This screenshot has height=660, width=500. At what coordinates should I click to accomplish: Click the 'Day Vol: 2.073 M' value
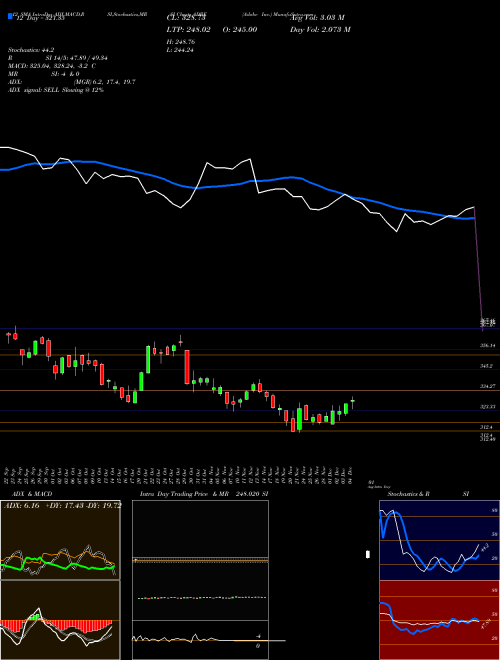click(x=320, y=30)
